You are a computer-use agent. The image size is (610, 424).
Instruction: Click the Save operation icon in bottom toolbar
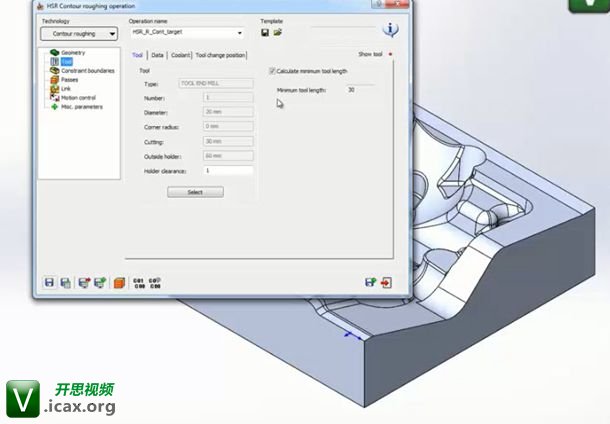coord(49,282)
